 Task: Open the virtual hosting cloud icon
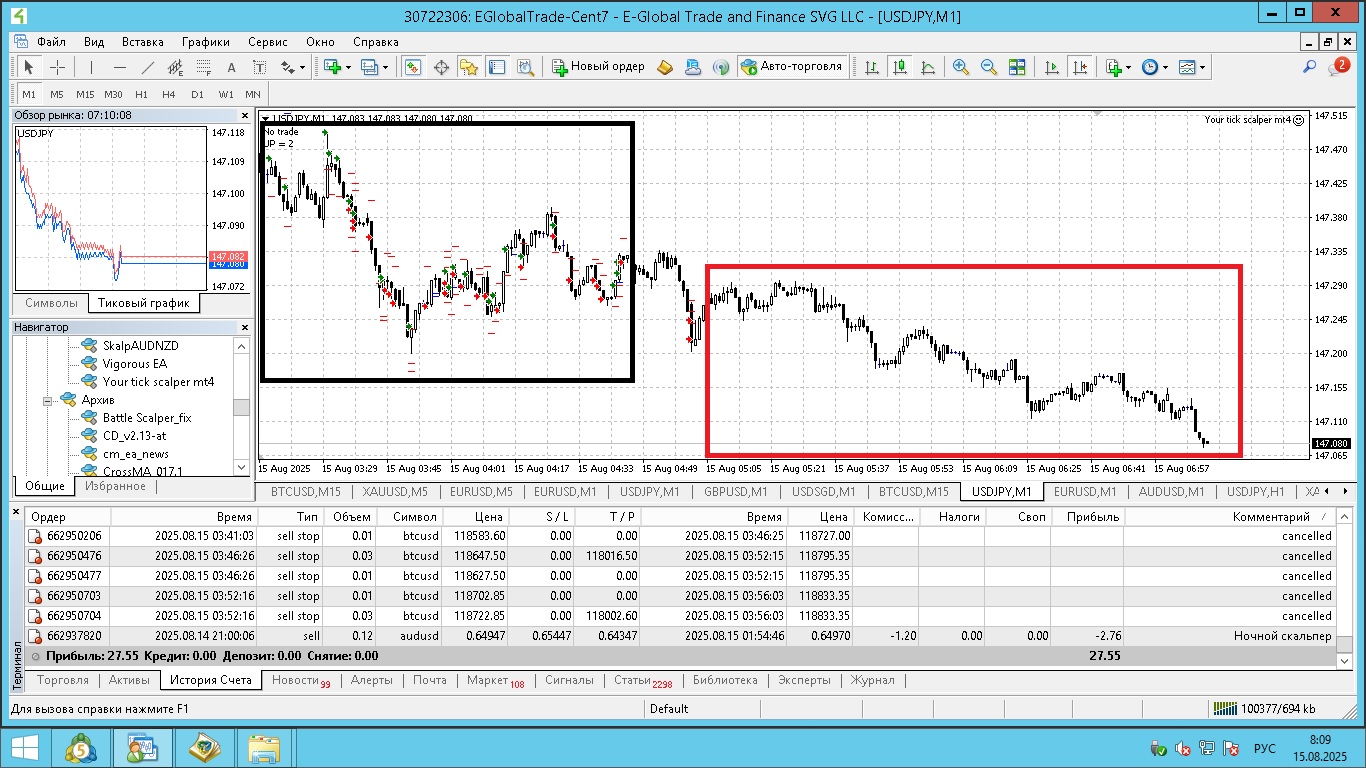(x=694, y=67)
